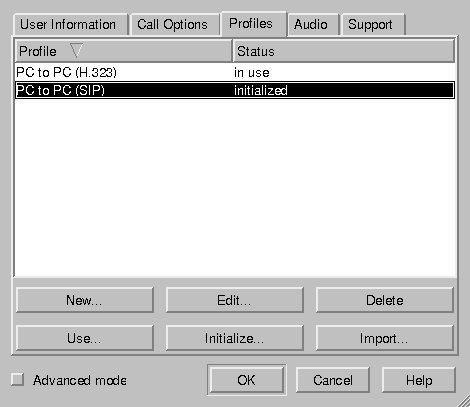The height and width of the screenshot is (407, 470).
Task: Activate the profile with the Use... button
Action: point(85,338)
